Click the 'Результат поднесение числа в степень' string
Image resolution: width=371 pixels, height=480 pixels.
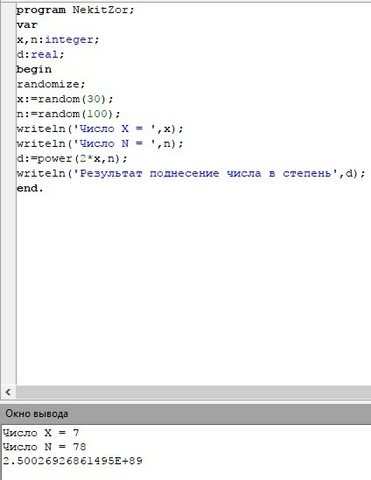pyautogui.click(x=206, y=173)
